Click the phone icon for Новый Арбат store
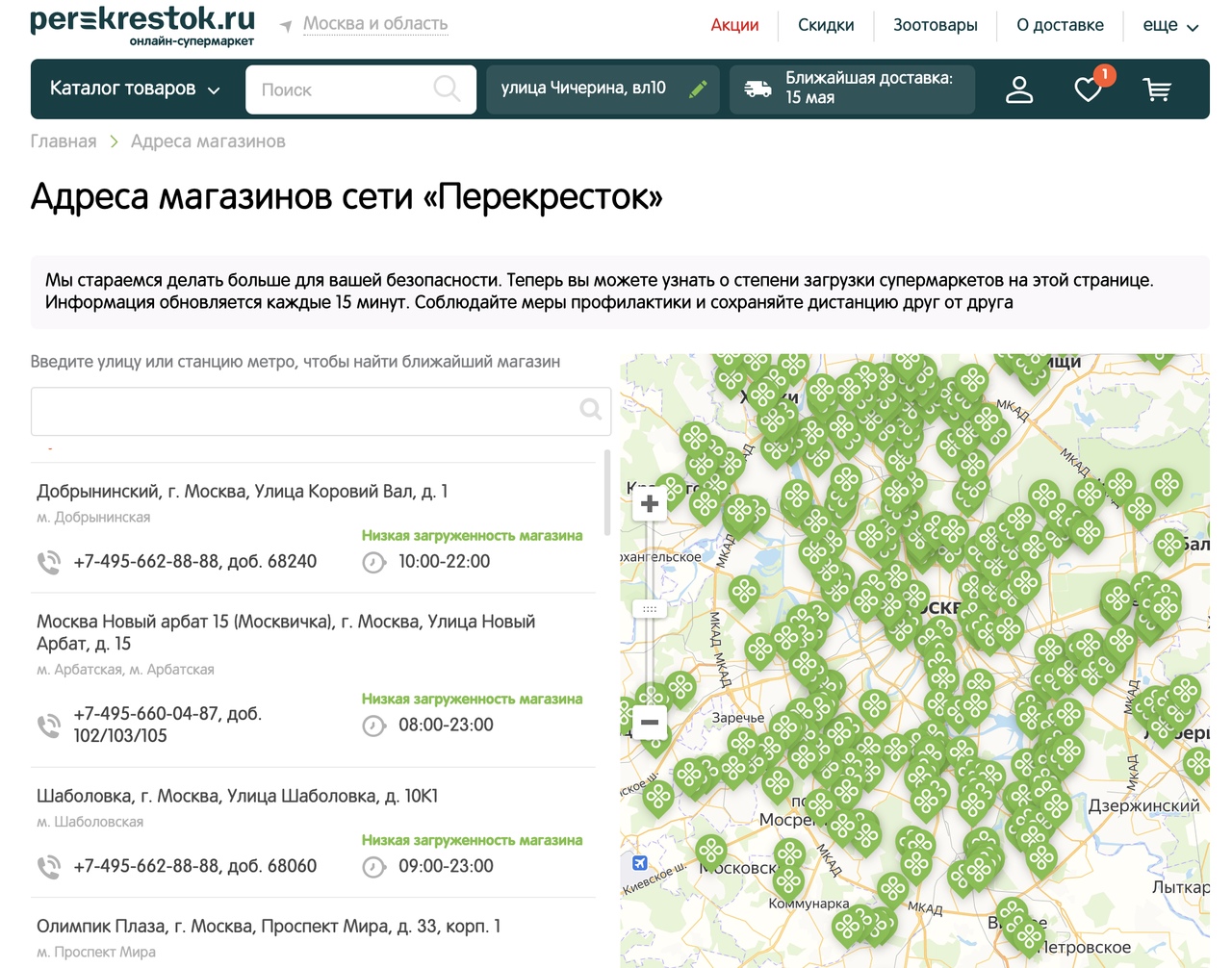 tap(48, 726)
